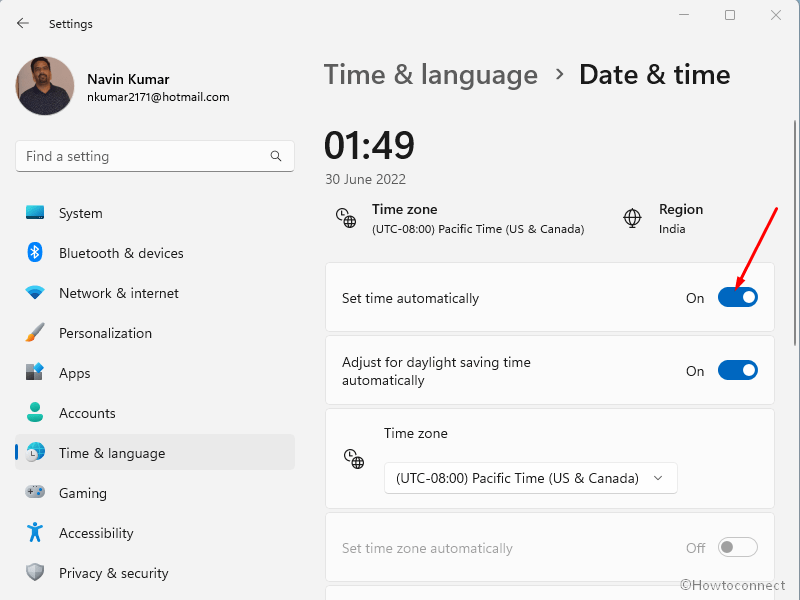Screen dimensions: 800x600
Task: Click the Privacy & security shield icon
Action: (x=35, y=573)
